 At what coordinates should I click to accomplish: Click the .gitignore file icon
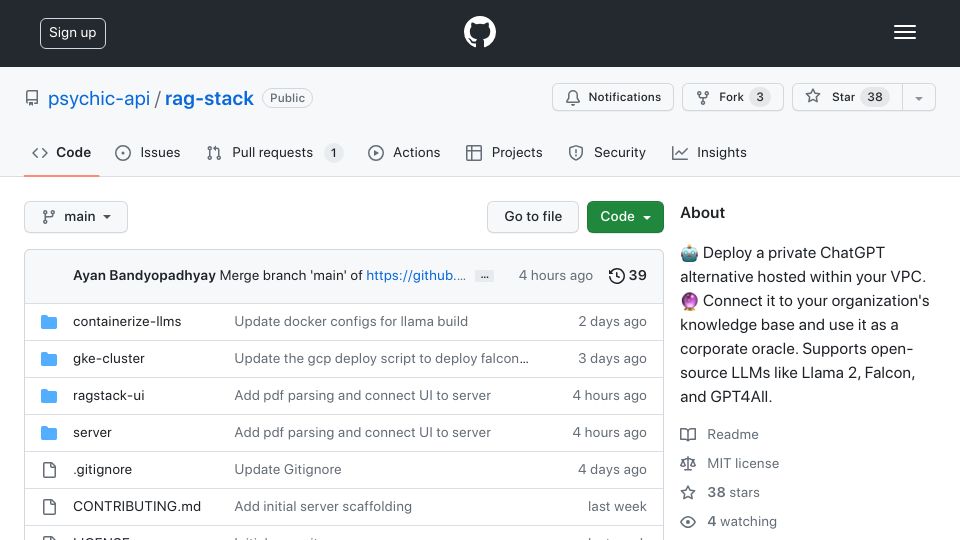49,470
